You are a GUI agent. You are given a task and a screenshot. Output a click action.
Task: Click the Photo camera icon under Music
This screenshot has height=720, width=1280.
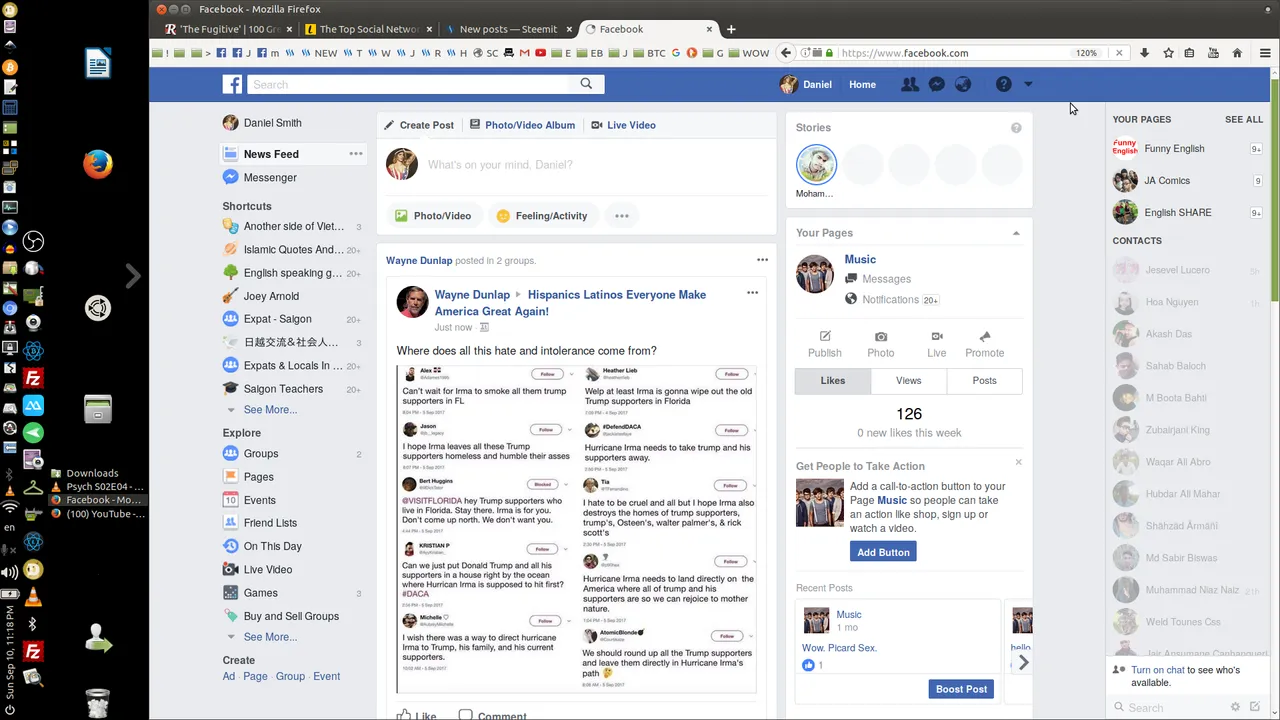tap(881, 337)
